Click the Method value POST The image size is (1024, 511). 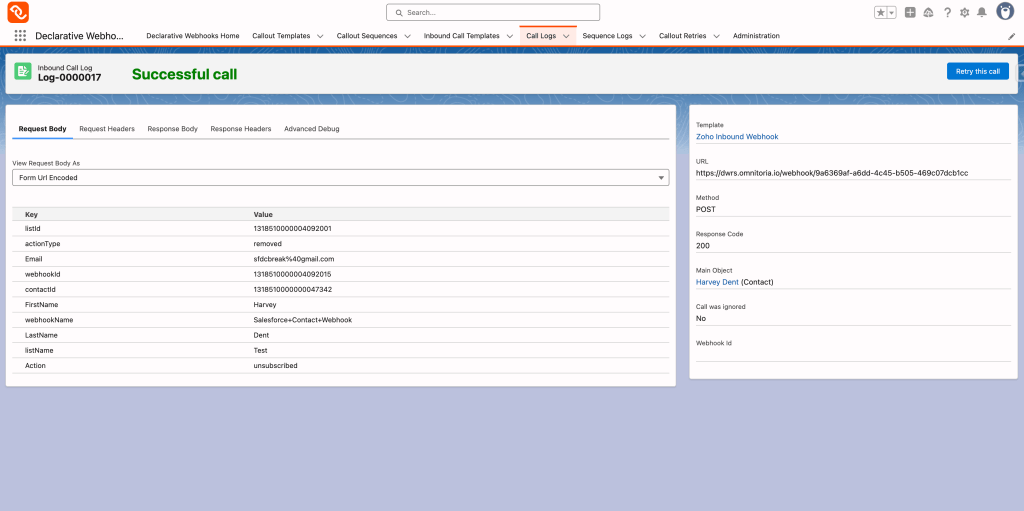[x=706, y=209]
